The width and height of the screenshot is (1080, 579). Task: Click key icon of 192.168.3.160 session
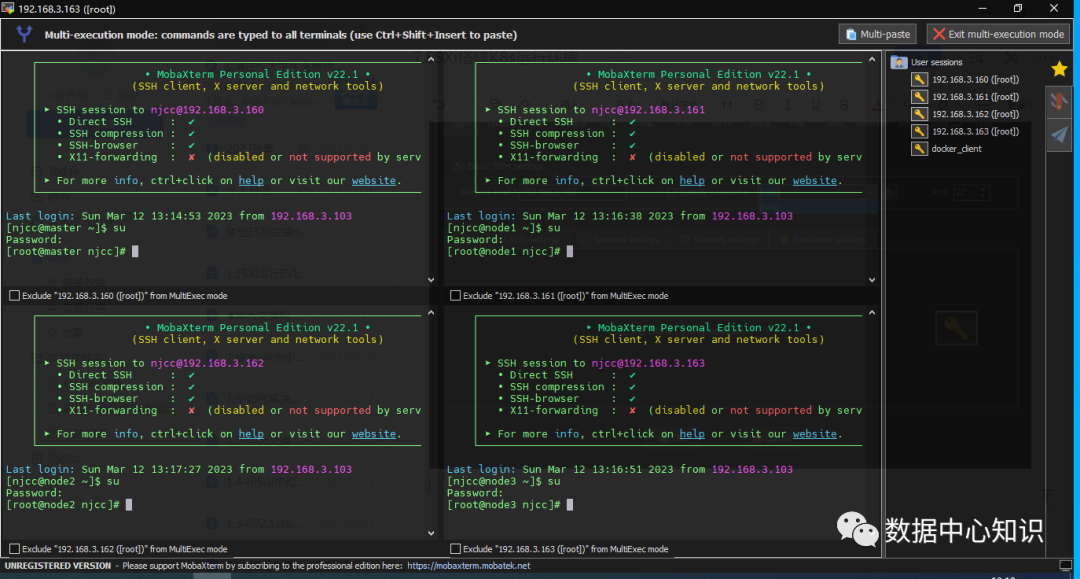[x=920, y=80]
